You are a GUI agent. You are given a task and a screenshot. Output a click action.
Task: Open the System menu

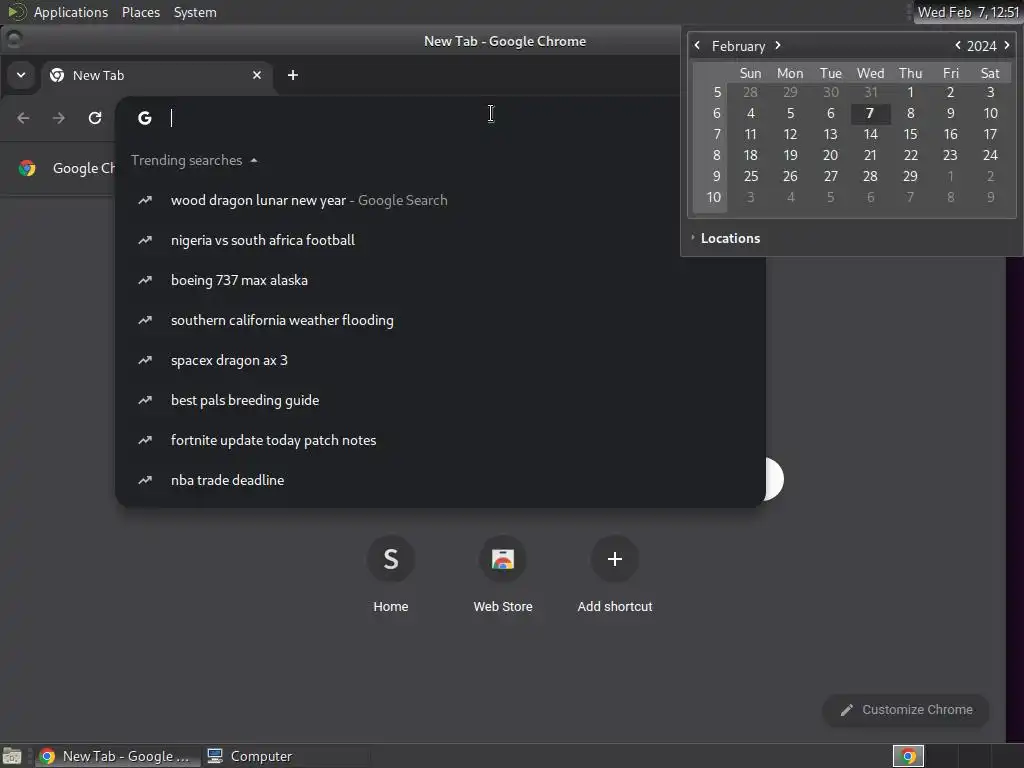pyautogui.click(x=195, y=12)
